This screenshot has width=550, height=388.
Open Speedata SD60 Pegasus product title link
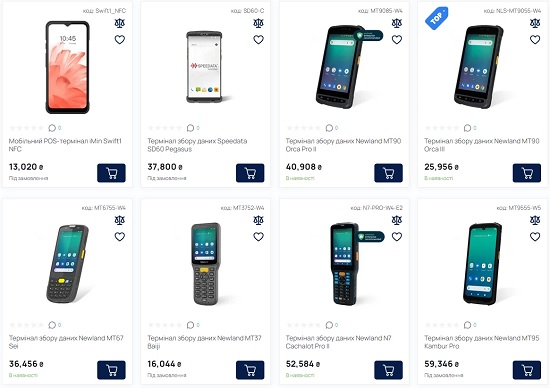click(x=197, y=145)
